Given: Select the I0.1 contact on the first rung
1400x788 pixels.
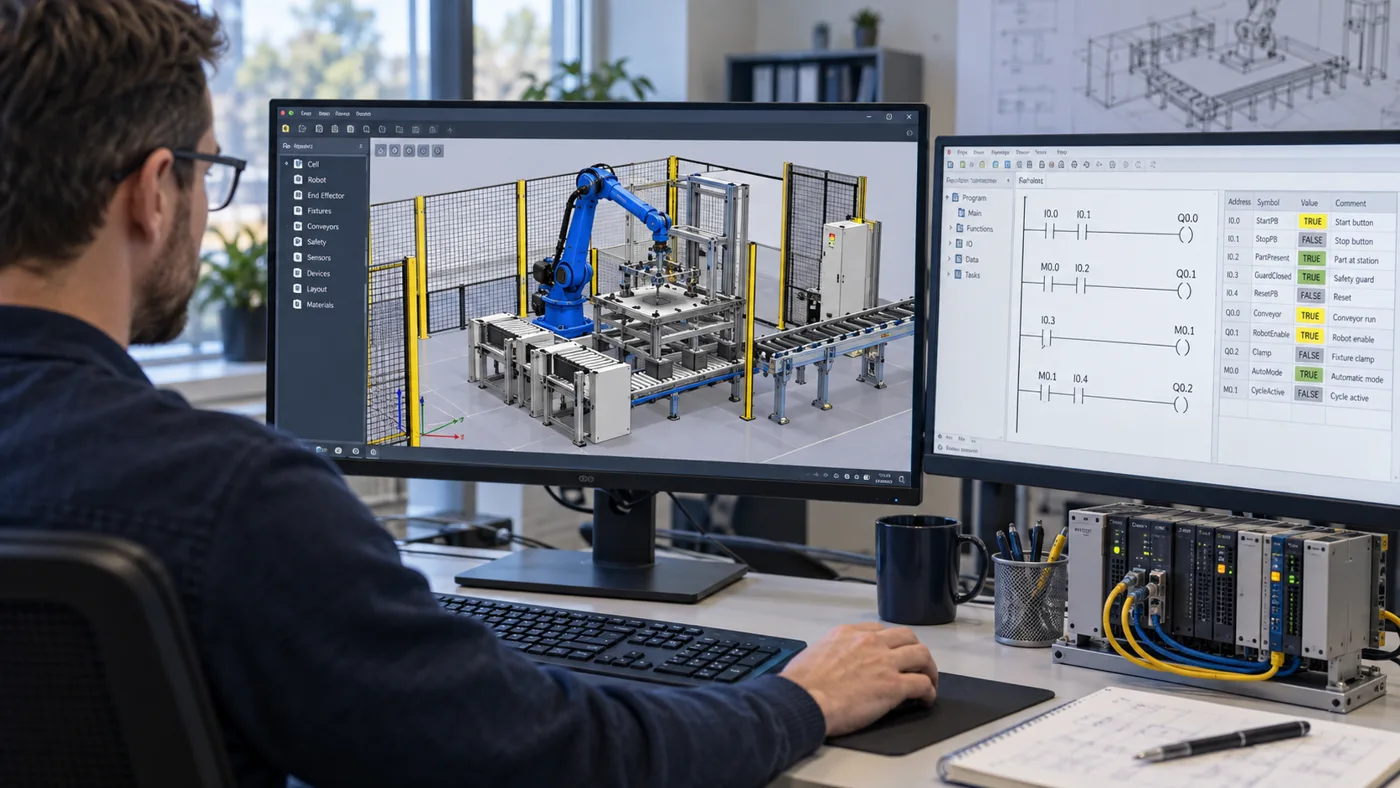Looking at the screenshot, I should tap(1082, 232).
